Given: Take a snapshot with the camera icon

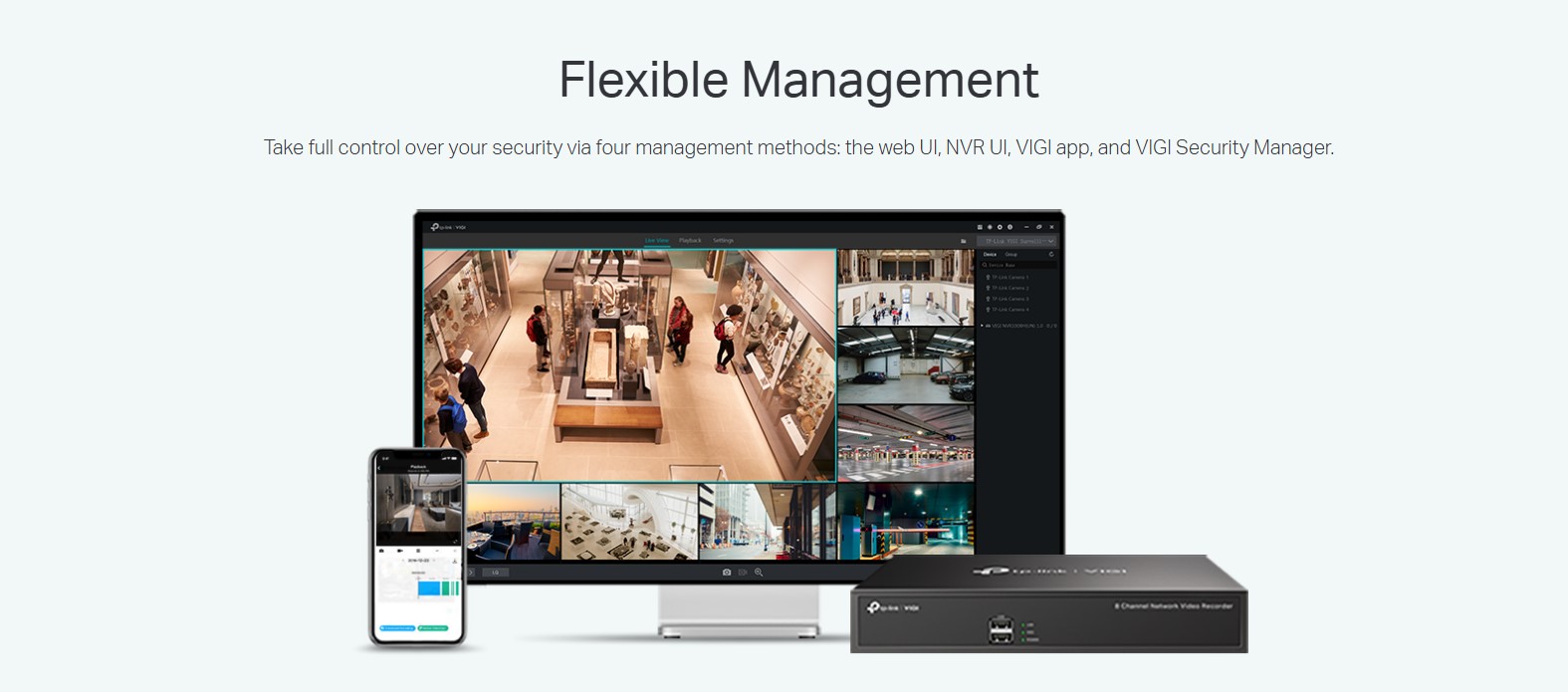Looking at the screenshot, I should 727,573.
